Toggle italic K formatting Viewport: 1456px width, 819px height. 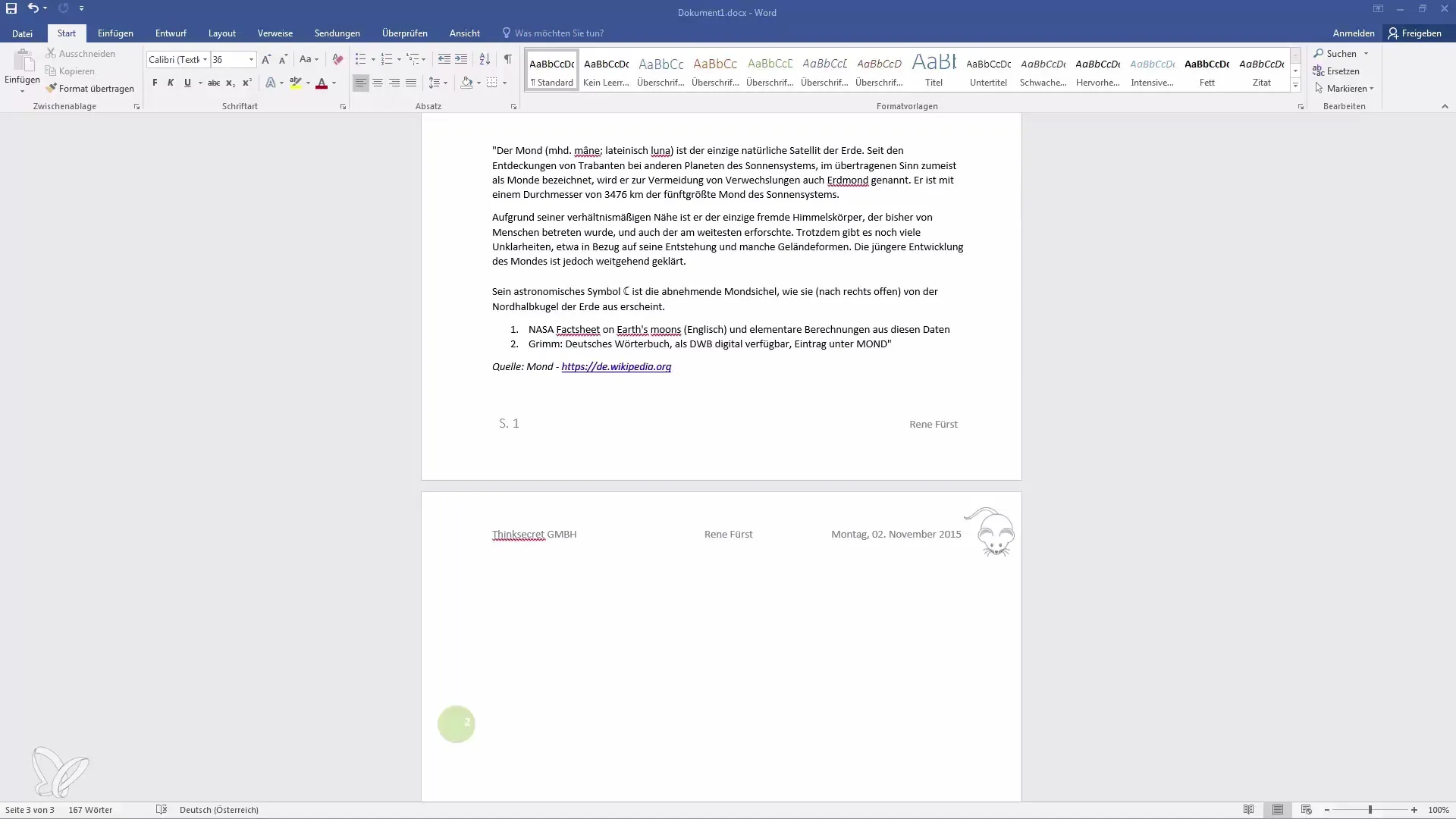coord(171,83)
